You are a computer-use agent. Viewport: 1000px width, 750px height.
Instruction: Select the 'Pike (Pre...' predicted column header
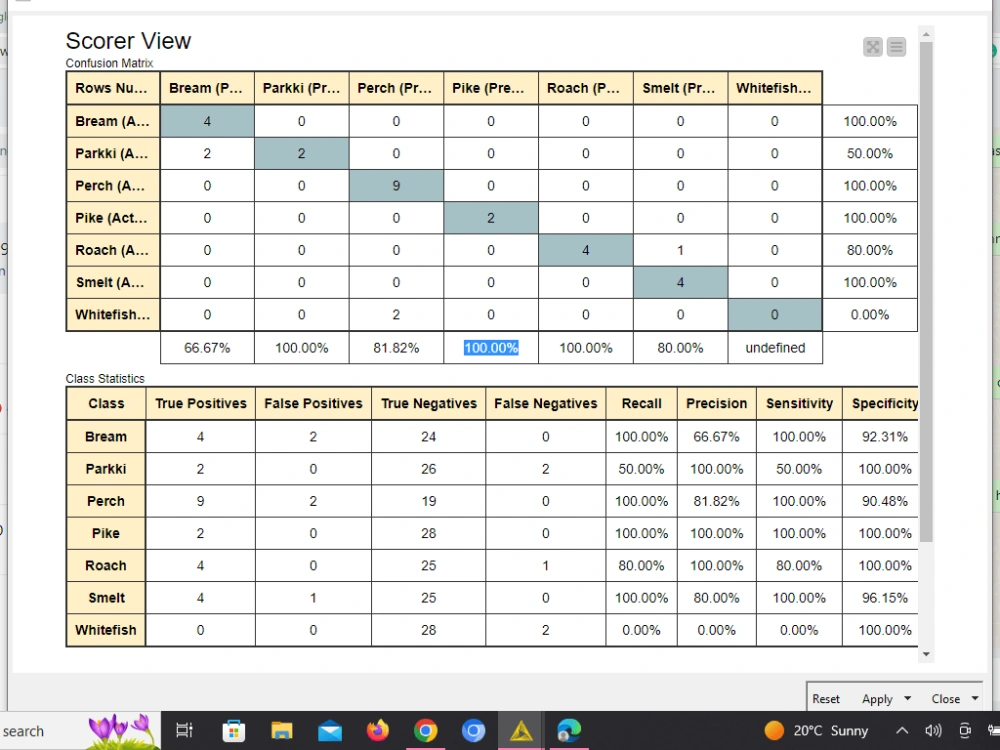point(491,88)
